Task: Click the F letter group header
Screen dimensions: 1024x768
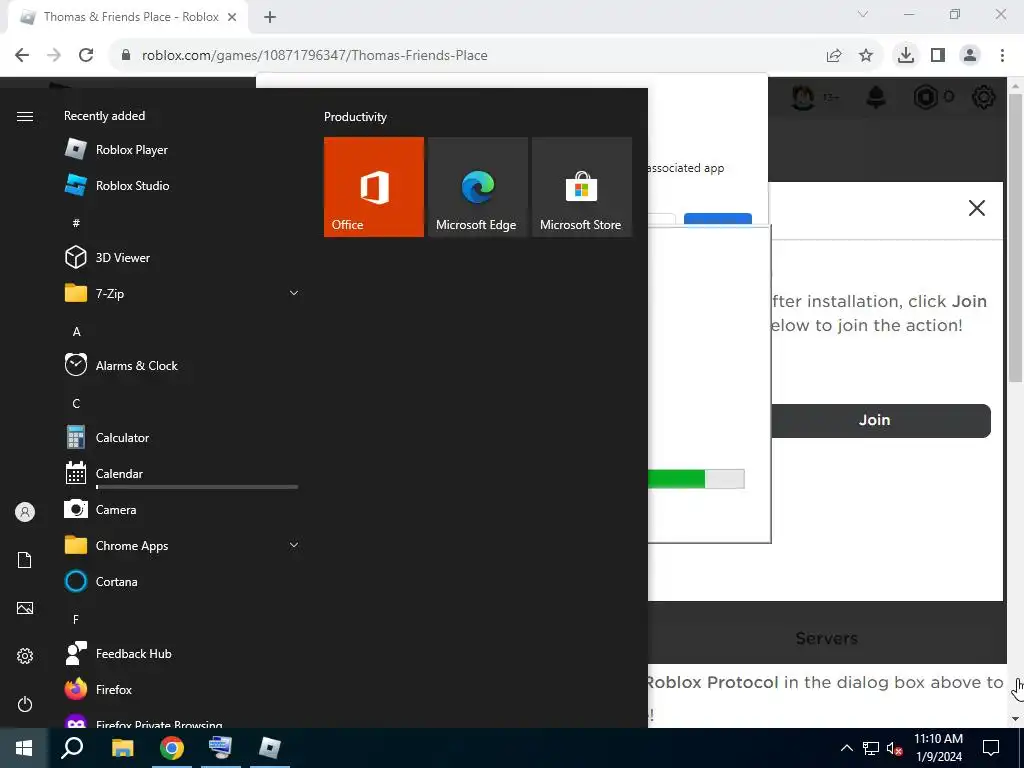Action: click(x=76, y=619)
